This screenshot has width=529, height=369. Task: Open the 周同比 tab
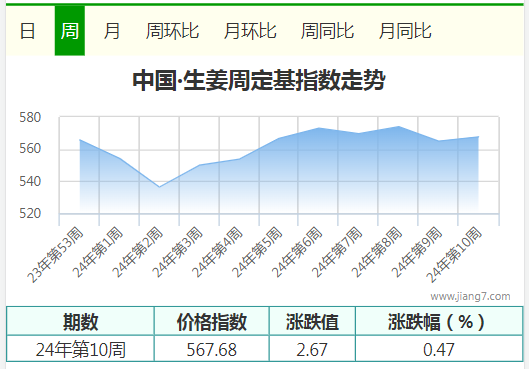(327, 31)
